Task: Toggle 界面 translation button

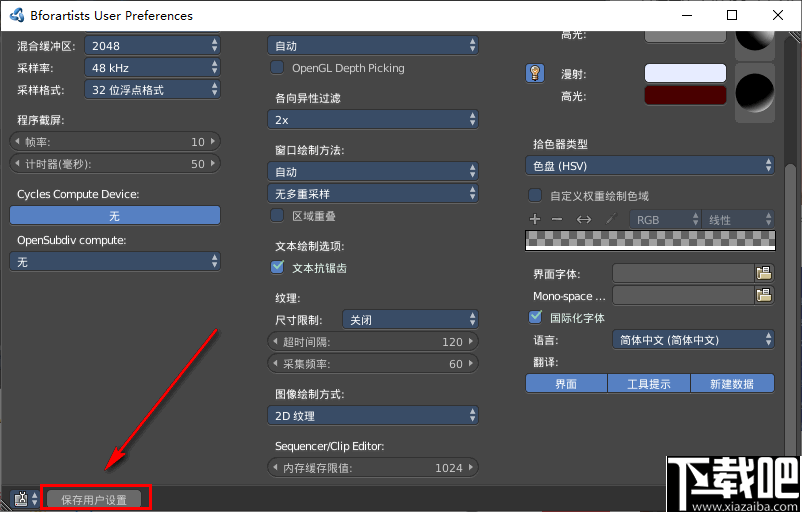Action: click(566, 384)
